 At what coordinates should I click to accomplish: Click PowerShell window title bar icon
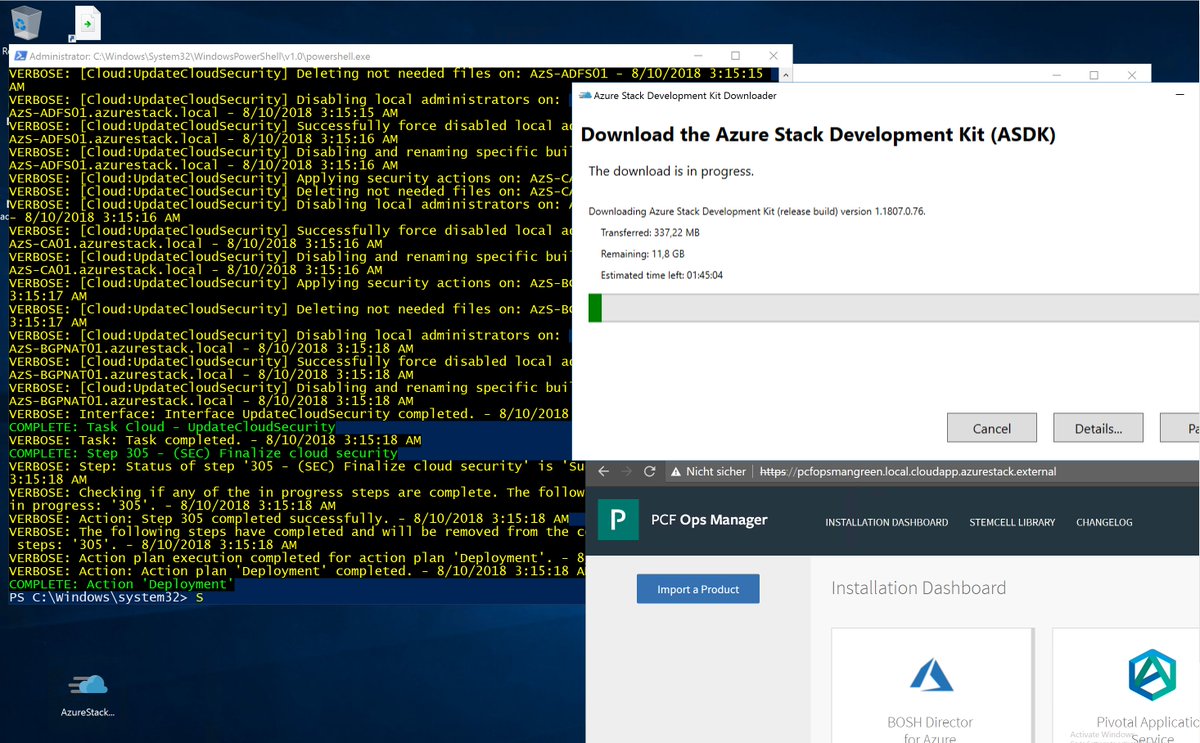(18, 56)
